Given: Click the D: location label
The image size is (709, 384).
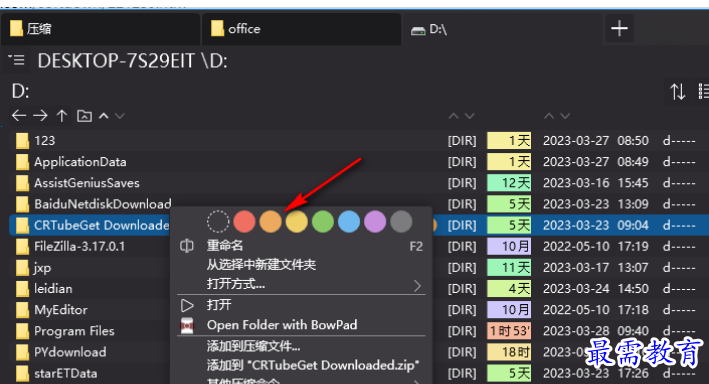Looking at the screenshot, I should click(x=20, y=91).
